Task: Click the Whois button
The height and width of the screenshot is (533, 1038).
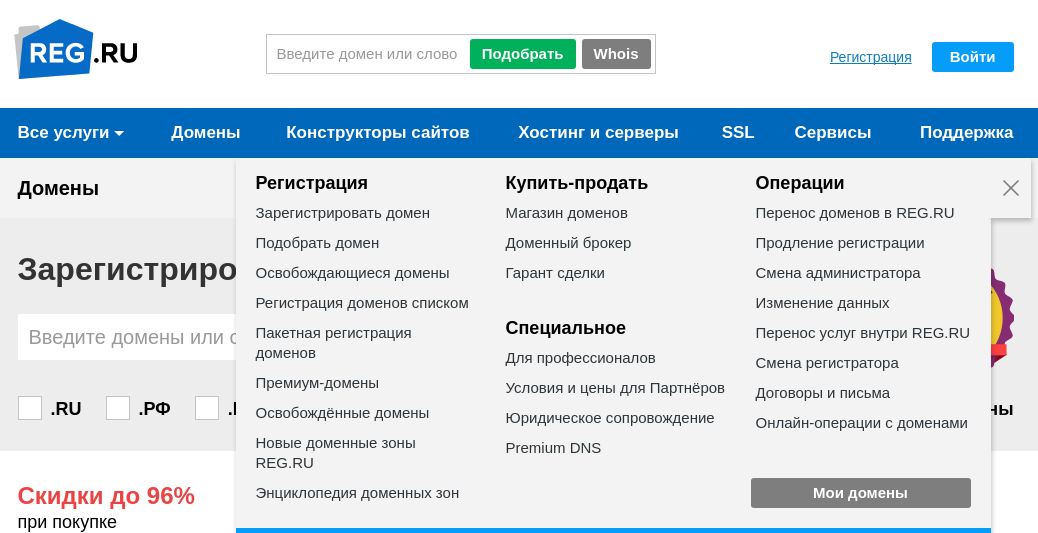Action: coord(616,54)
